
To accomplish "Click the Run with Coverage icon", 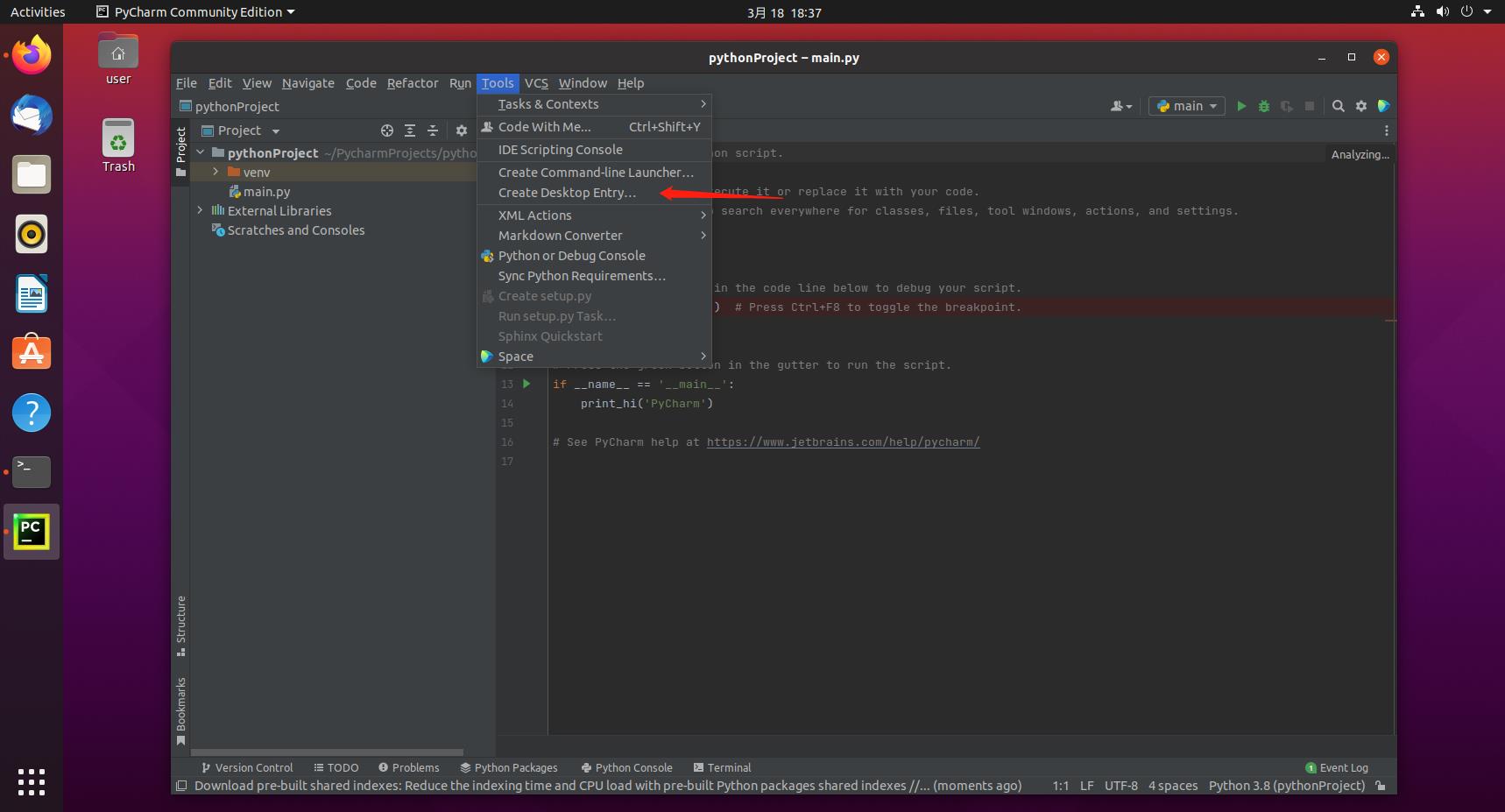I will pos(1286,106).
